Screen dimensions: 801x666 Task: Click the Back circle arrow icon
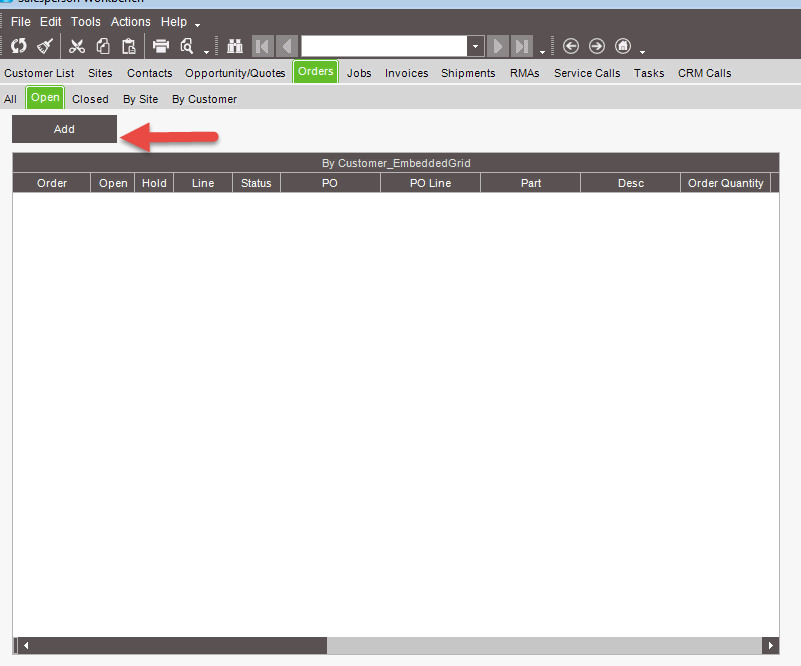[571, 46]
